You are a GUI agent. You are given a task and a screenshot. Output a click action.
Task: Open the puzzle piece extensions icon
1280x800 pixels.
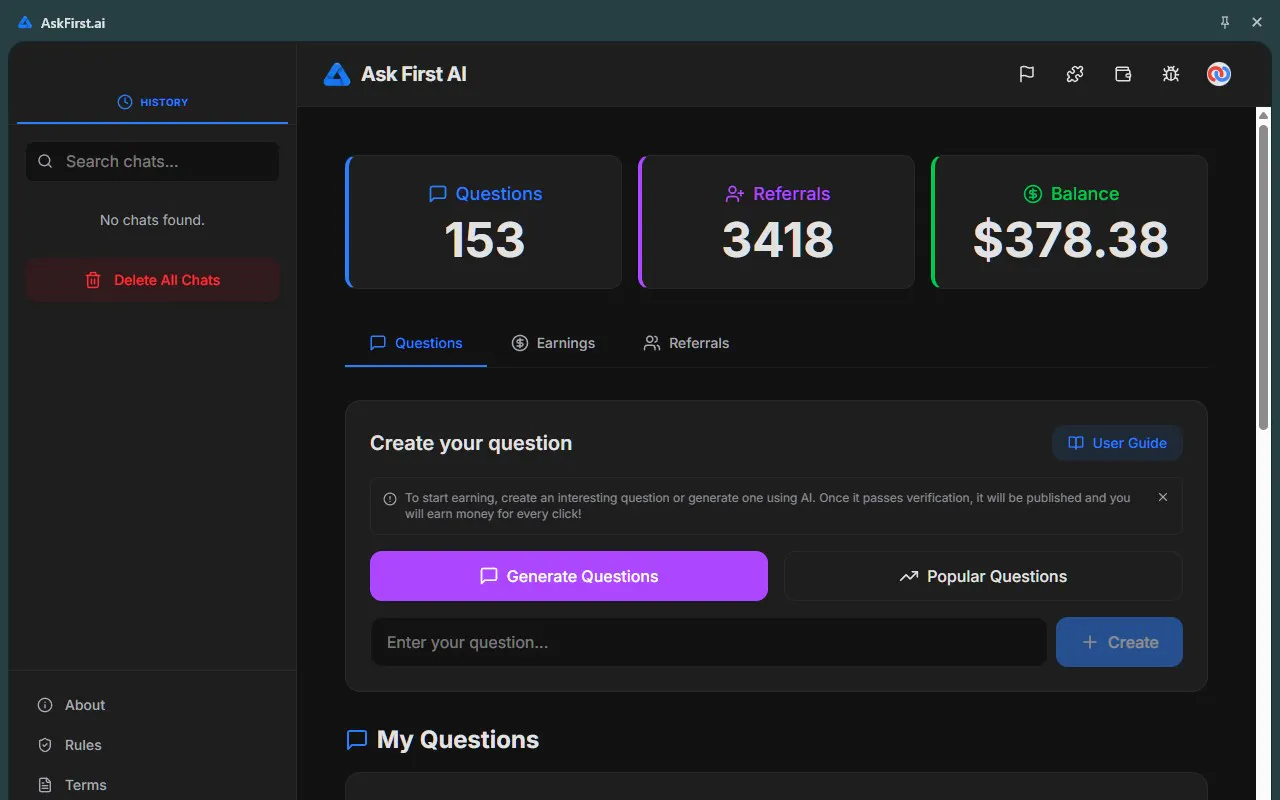coord(1075,74)
